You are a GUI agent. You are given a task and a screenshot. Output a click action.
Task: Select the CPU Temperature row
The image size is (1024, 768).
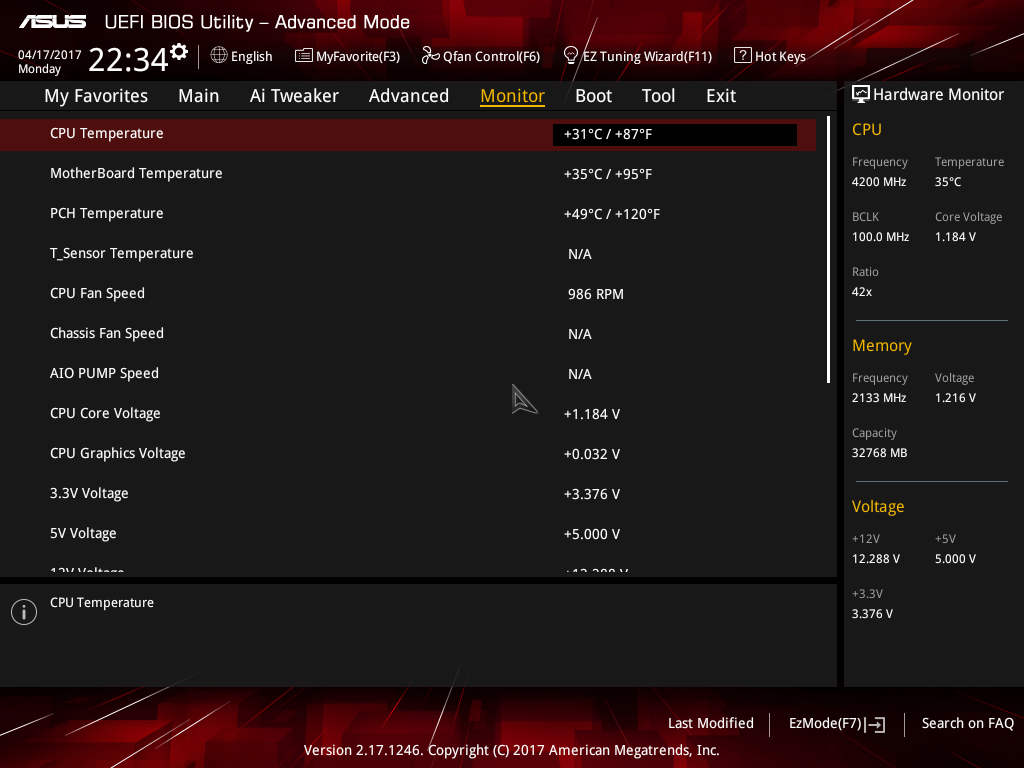coord(408,134)
